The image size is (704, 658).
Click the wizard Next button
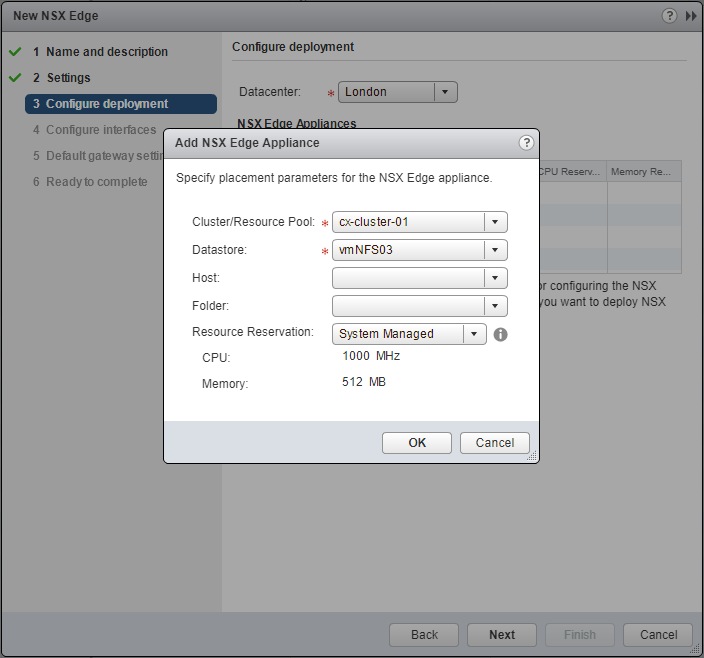[x=502, y=634]
